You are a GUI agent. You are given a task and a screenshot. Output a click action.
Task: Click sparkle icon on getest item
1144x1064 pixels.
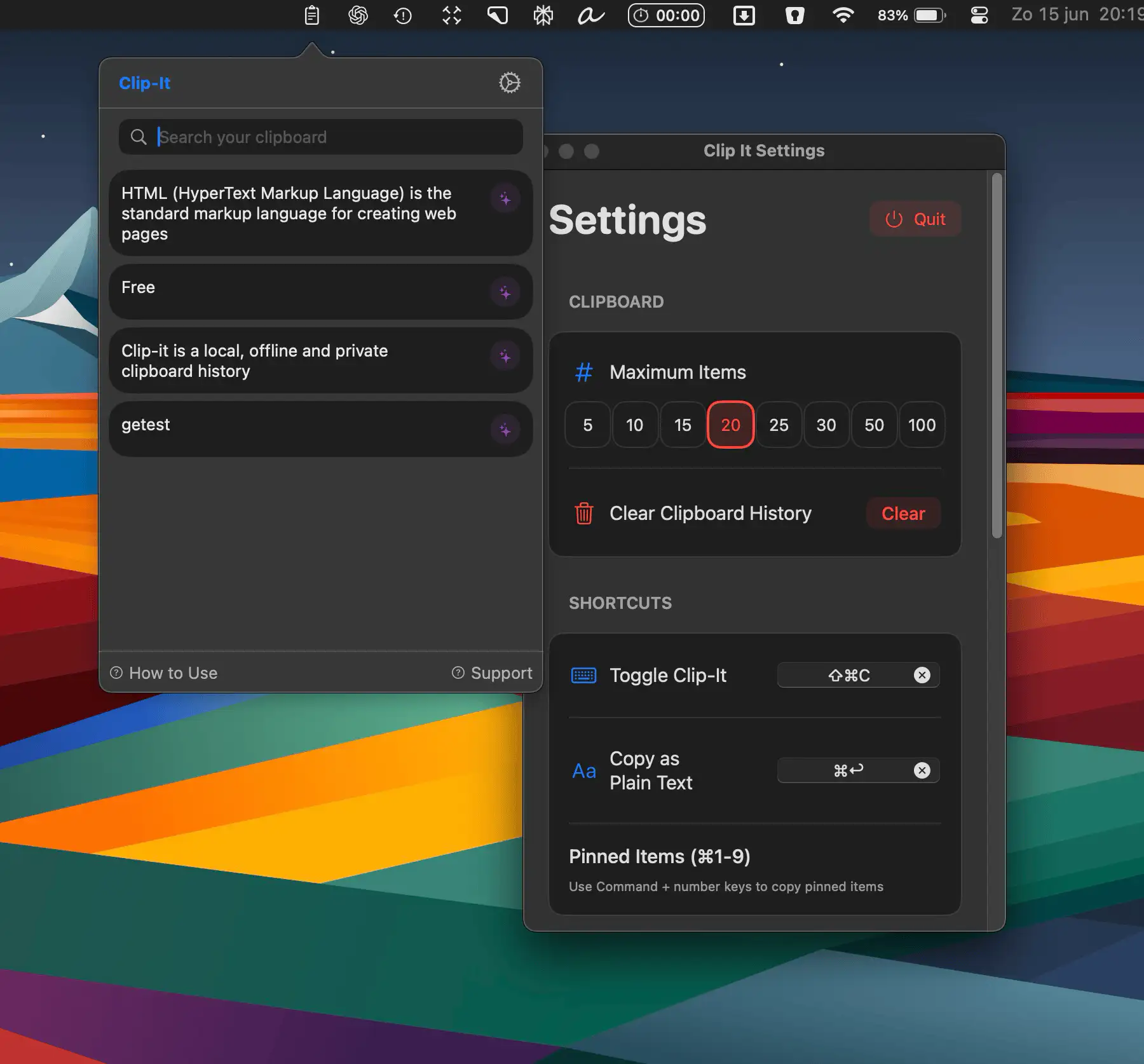(505, 430)
